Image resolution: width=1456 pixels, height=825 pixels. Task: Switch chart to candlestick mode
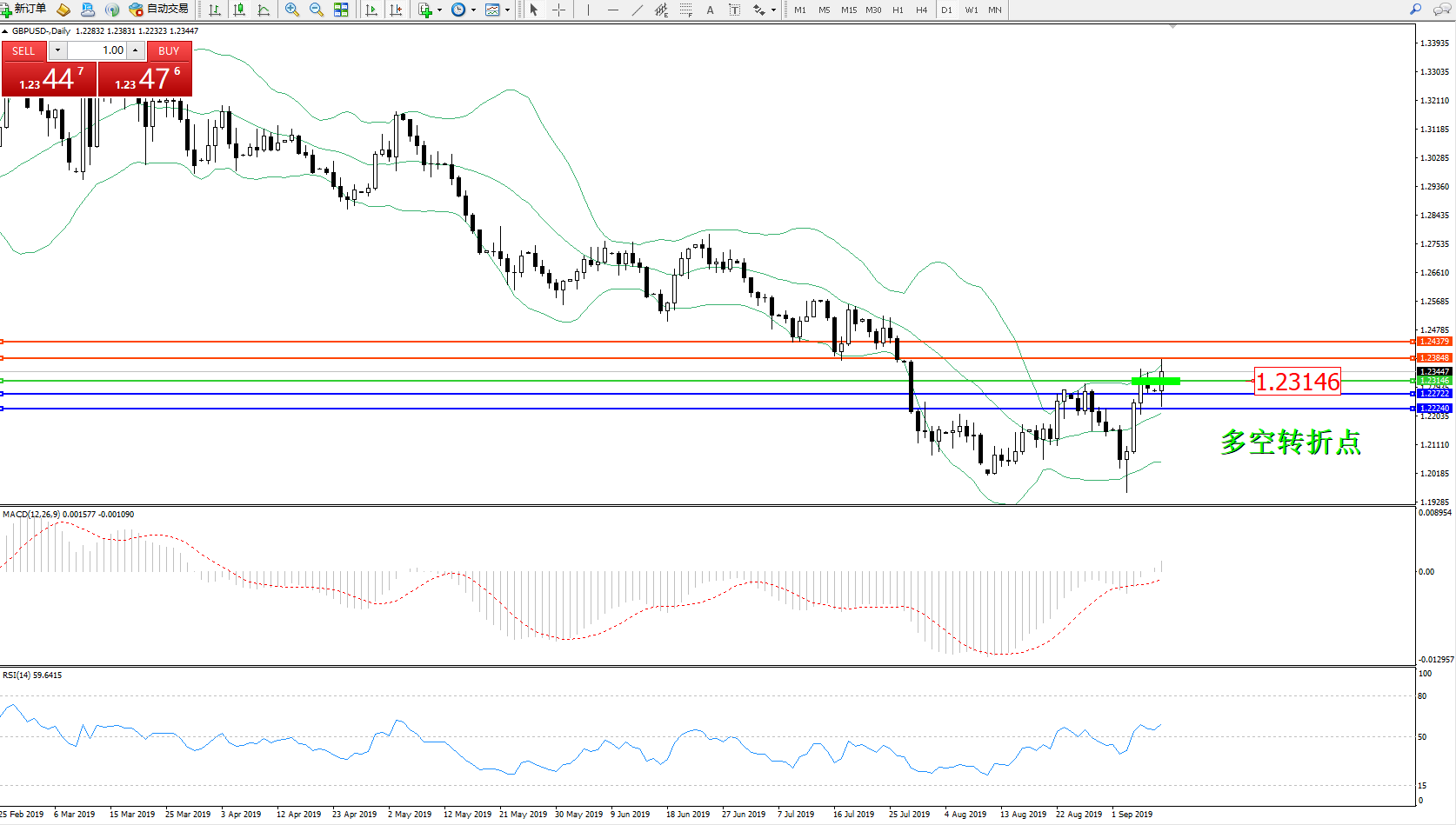coord(239,10)
